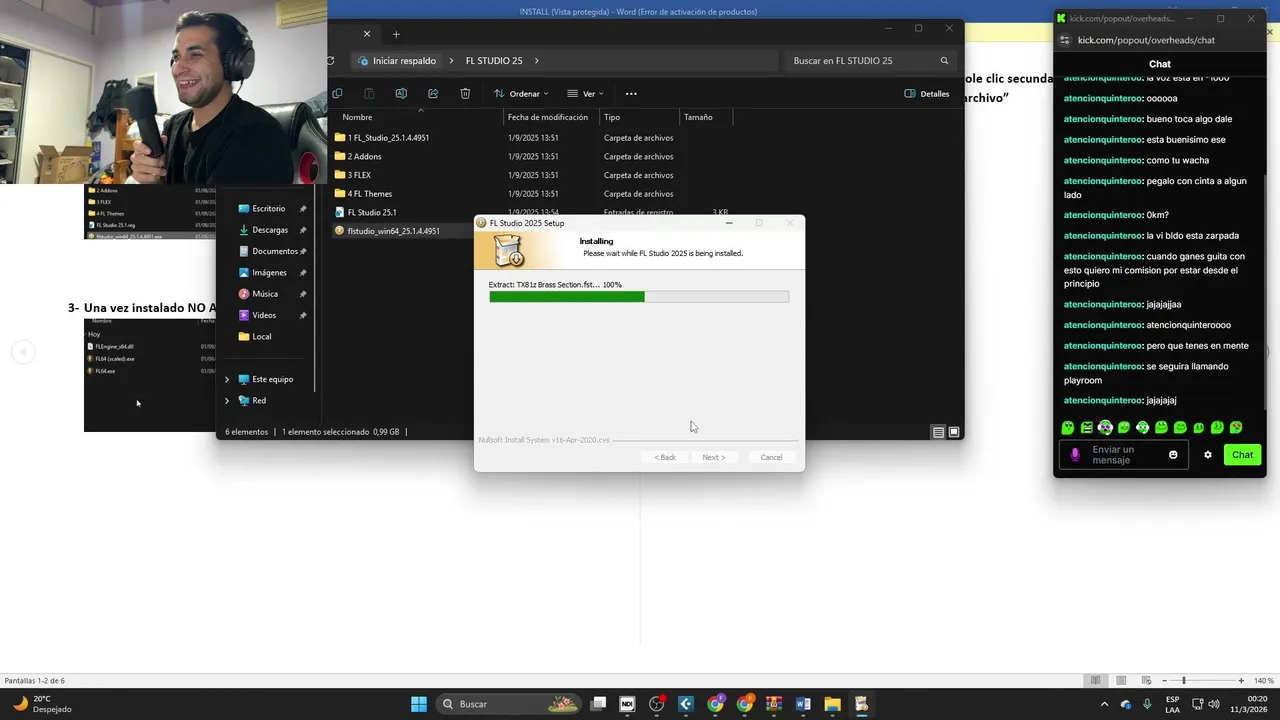Pick the last green emote in row
This screenshot has width=1280, height=720.
point(1236,427)
